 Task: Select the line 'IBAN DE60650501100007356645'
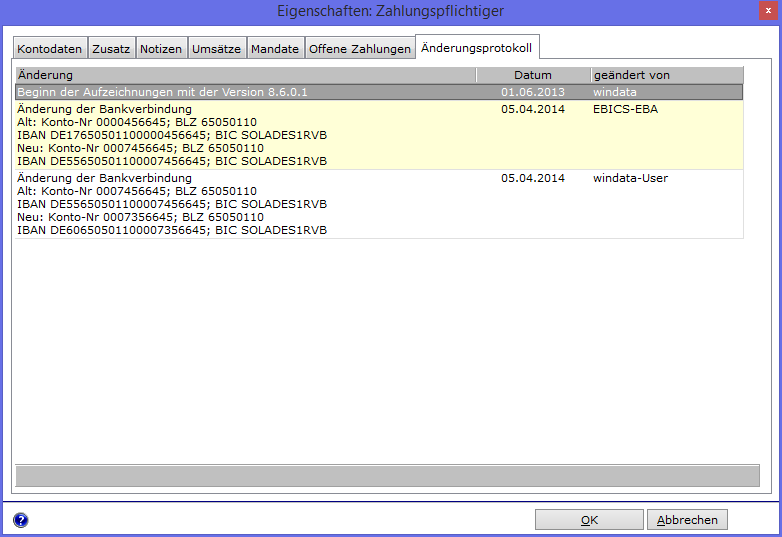[x=172, y=230]
